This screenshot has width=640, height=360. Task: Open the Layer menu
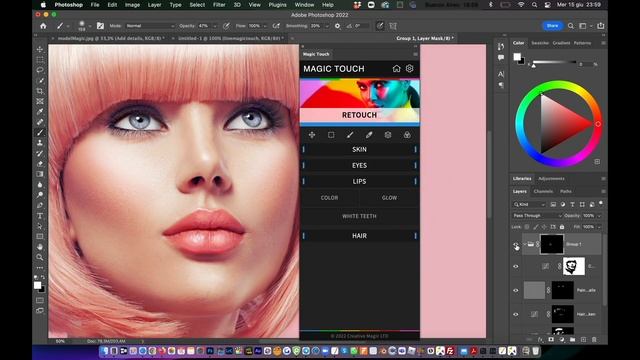154,5
